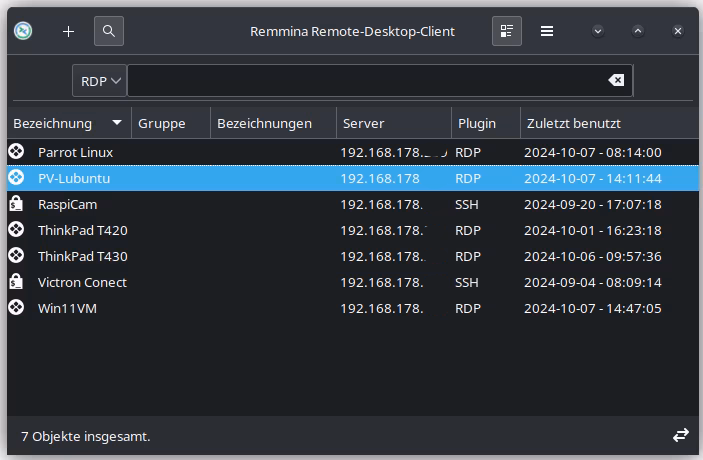Select the ThinkPad T430 connection name
Screen dimensions: 703x460
click(x=83, y=256)
